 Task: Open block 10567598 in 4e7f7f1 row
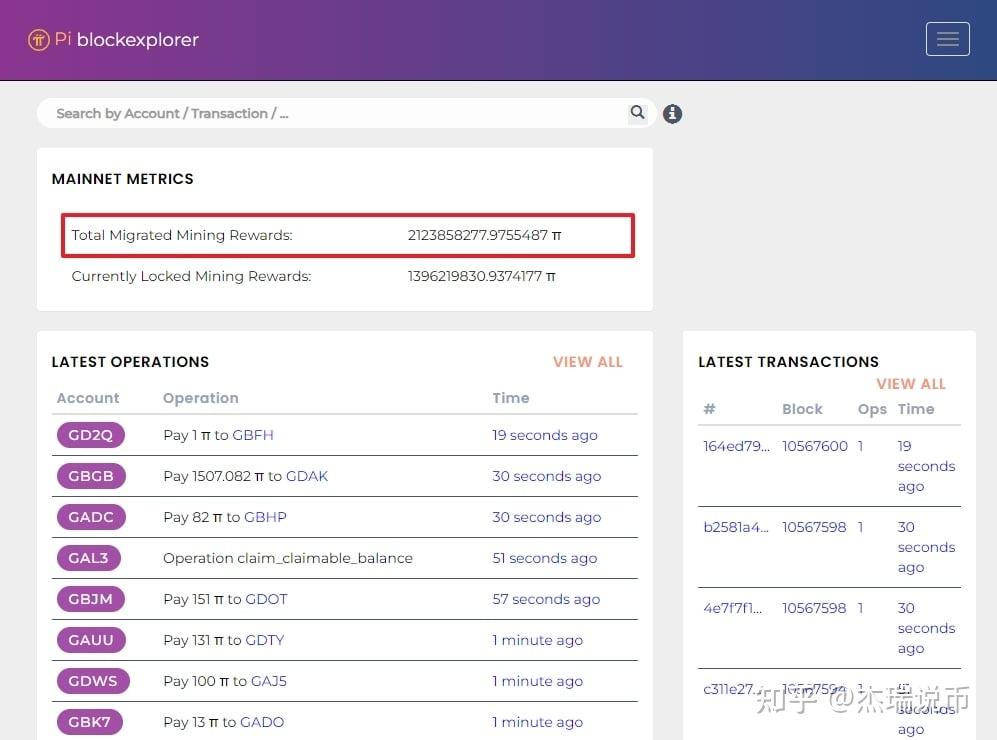(x=814, y=608)
